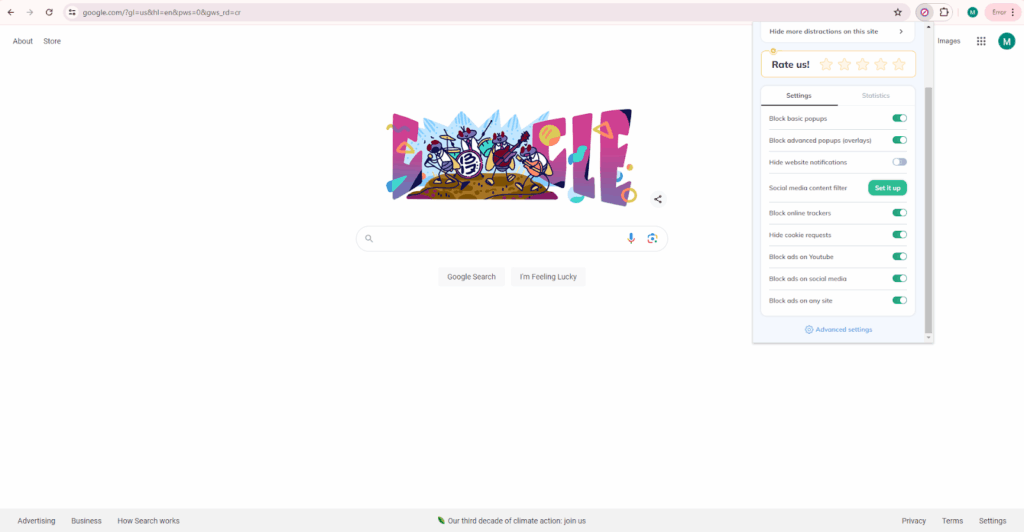
Task: Open the Advertising footer link
Action: 36,521
